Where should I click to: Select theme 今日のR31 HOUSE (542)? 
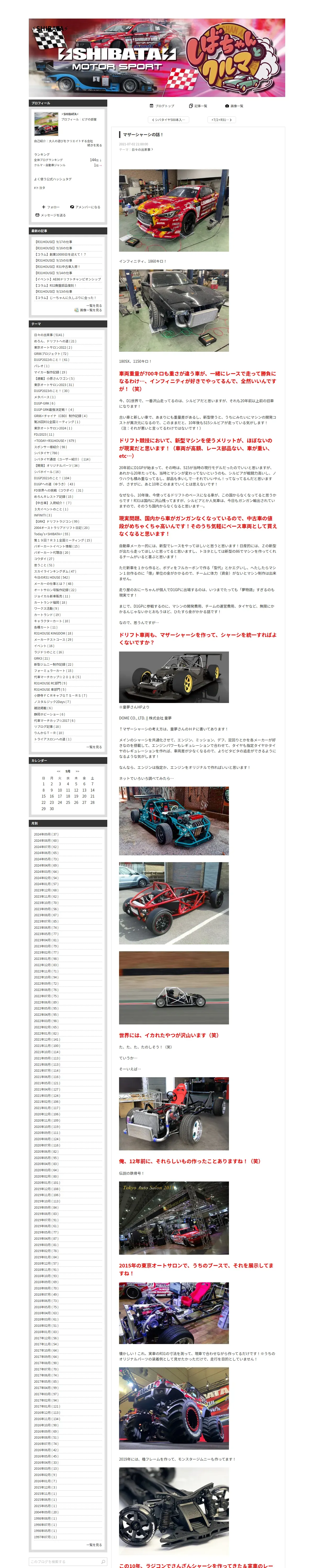coord(52,577)
